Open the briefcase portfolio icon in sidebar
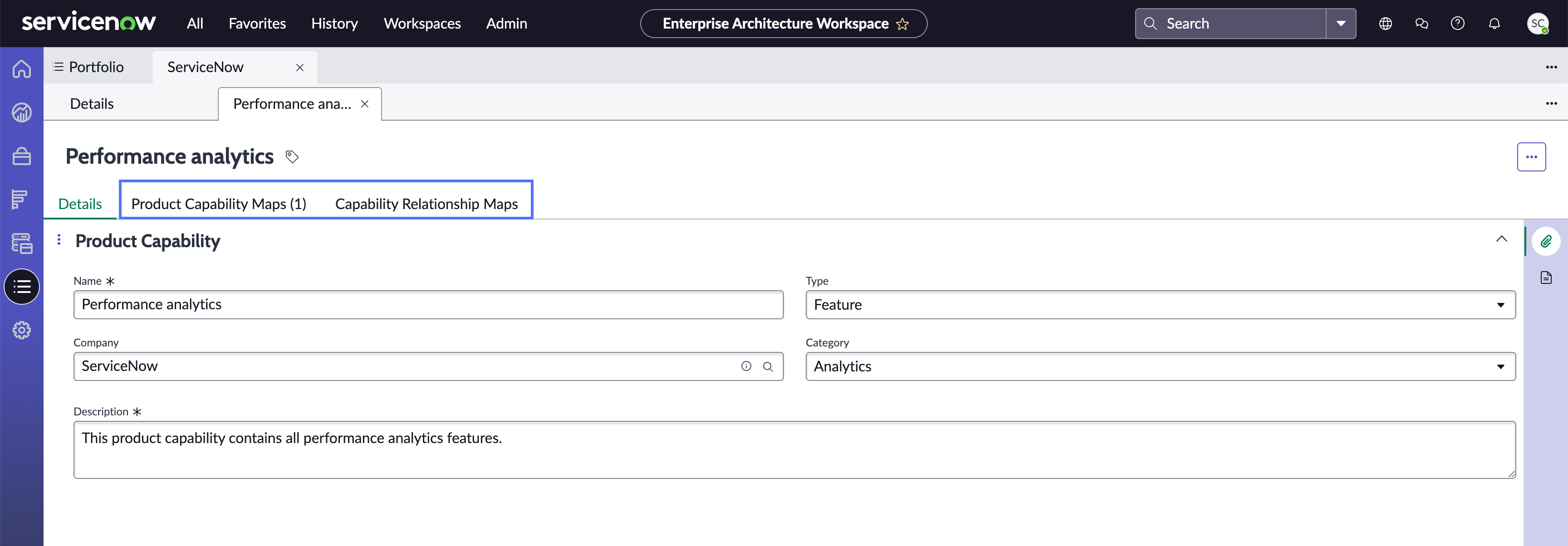Viewport: 1568px width, 546px height. tap(22, 156)
